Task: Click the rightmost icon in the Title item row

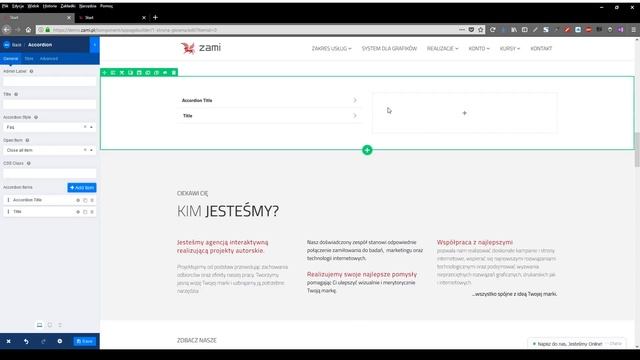Action: point(92,212)
